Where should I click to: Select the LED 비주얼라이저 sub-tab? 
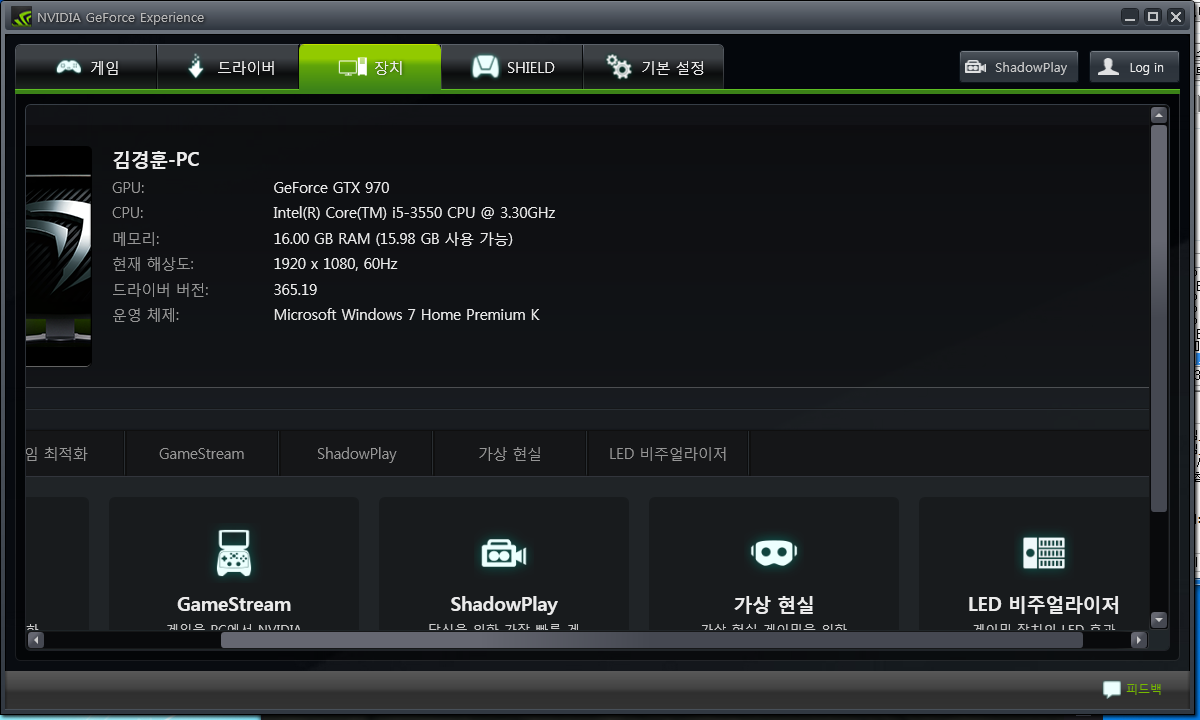(667, 453)
